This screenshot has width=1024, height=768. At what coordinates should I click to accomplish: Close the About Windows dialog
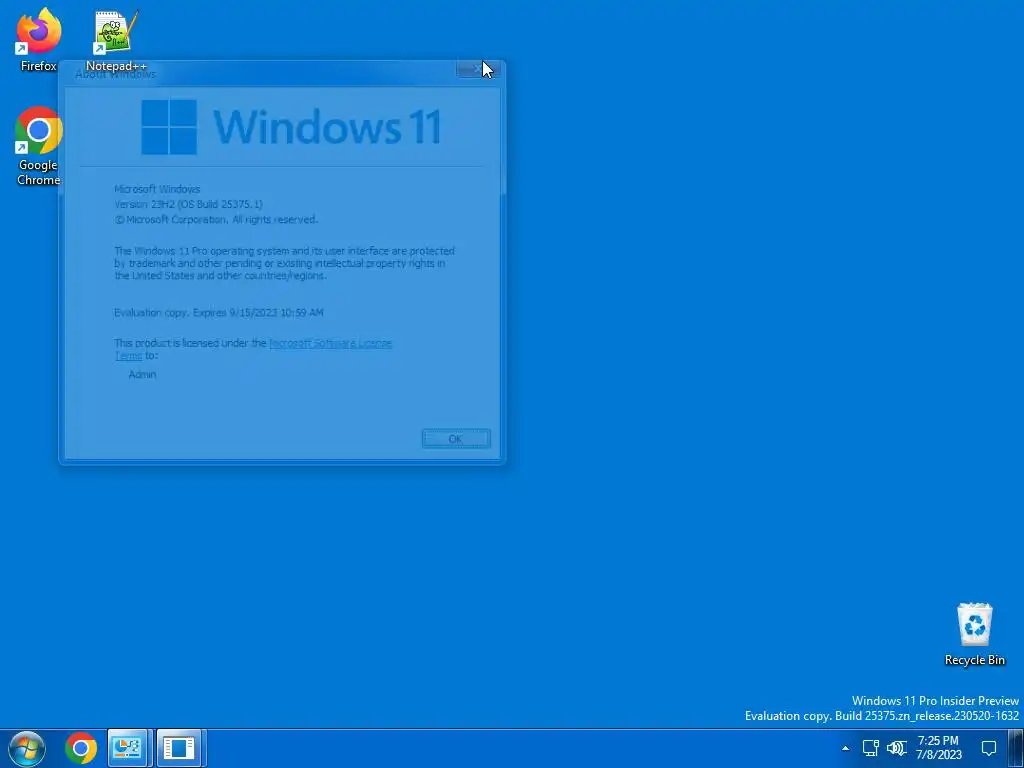[478, 69]
